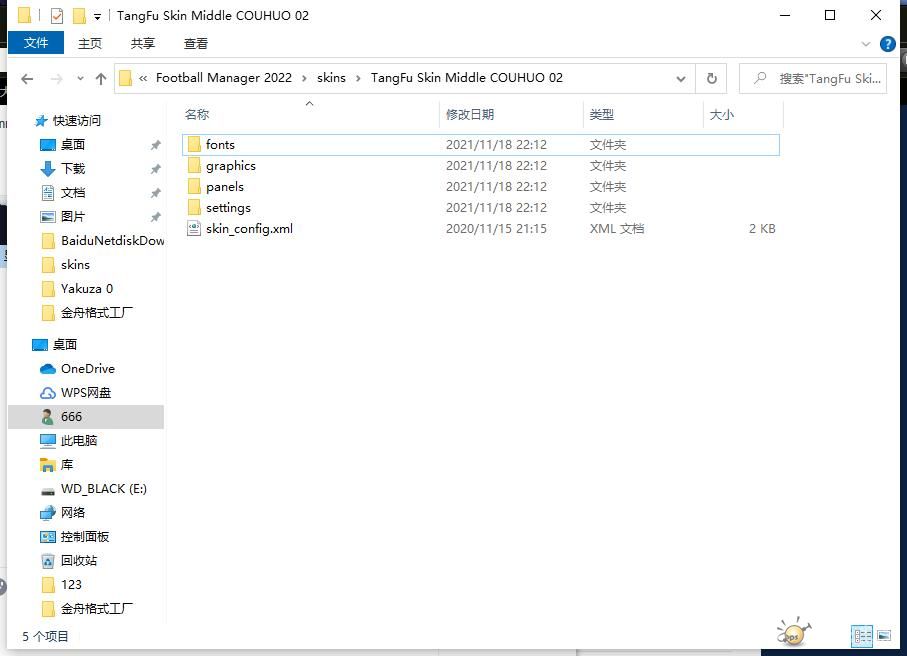The width and height of the screenshot is (907, 656).
Task: Open the Recycle Bin in sidebar
Action: tap(79, 560)
